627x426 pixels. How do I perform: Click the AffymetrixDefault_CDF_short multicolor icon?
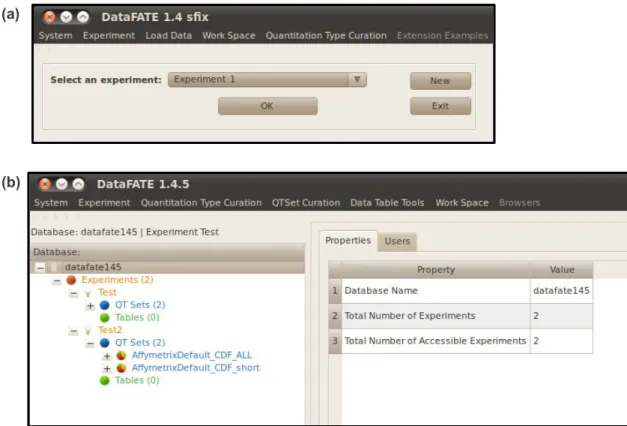(x=121, y=368)
